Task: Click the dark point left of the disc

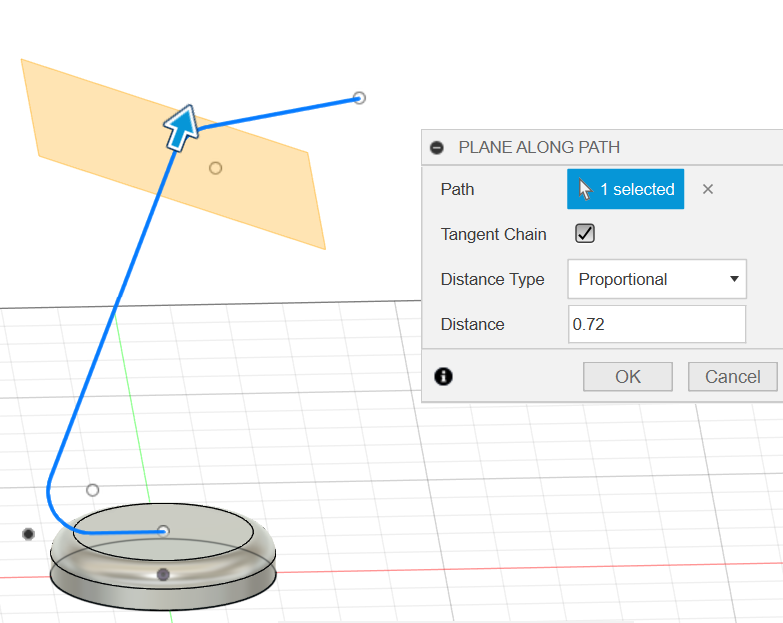Action: [x=28, y=535]
